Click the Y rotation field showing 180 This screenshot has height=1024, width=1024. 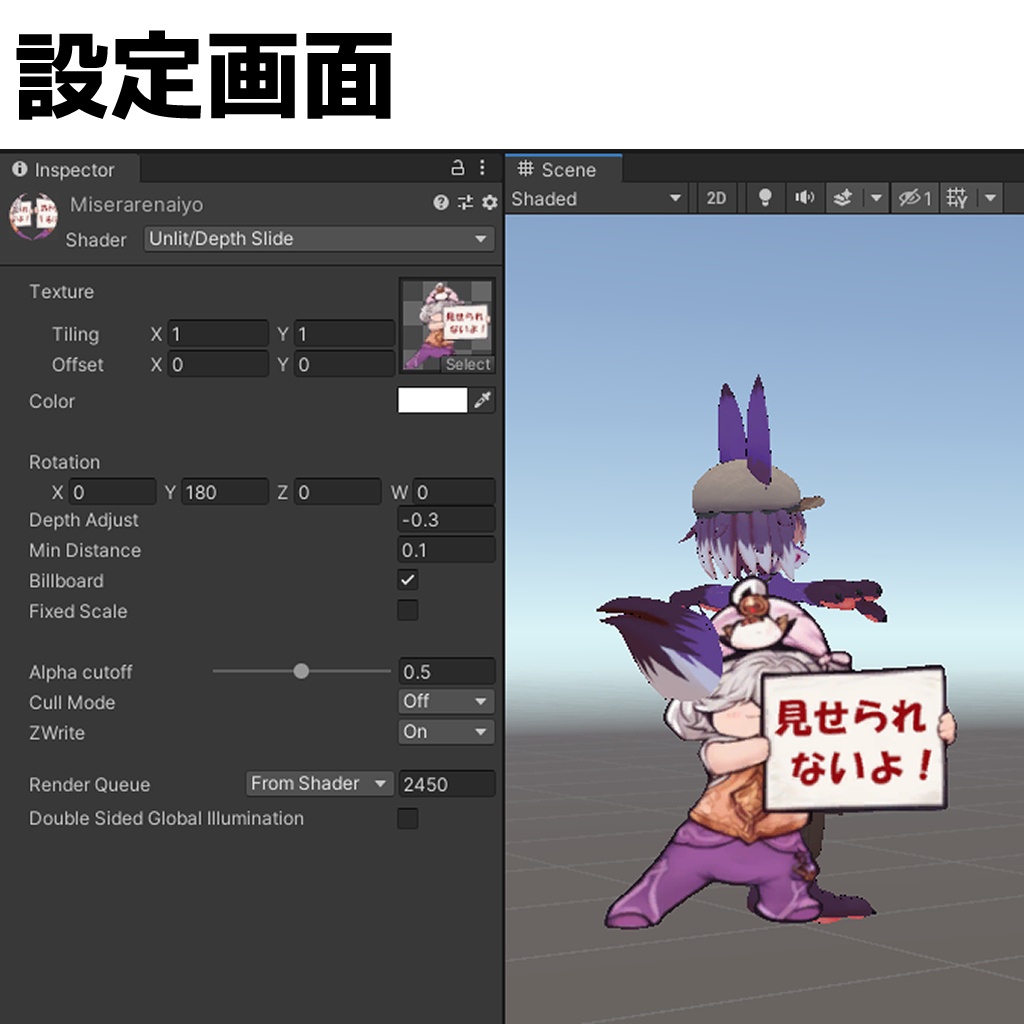click(222, 491)
